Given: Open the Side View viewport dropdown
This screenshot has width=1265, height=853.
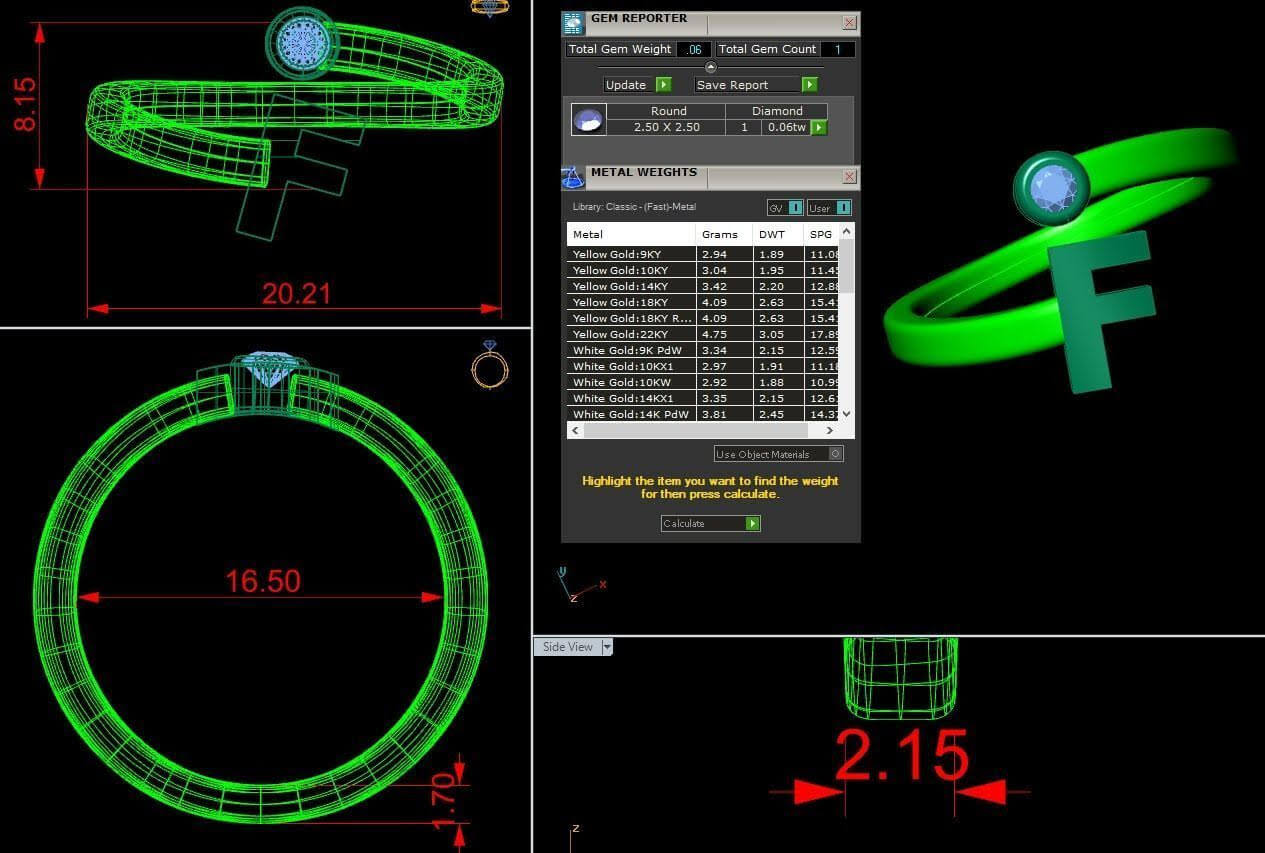Looking at the screenshot, I should pos(607,647).
